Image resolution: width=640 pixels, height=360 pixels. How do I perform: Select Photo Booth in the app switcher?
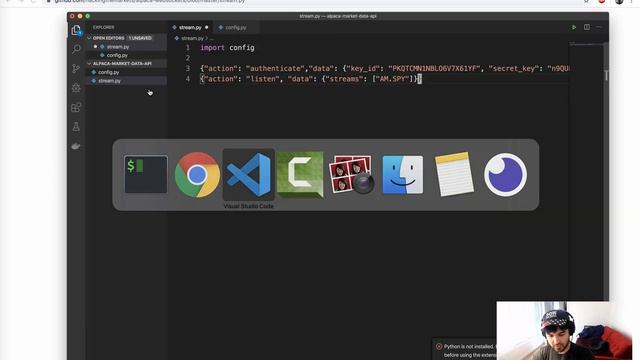coord(351,174)
